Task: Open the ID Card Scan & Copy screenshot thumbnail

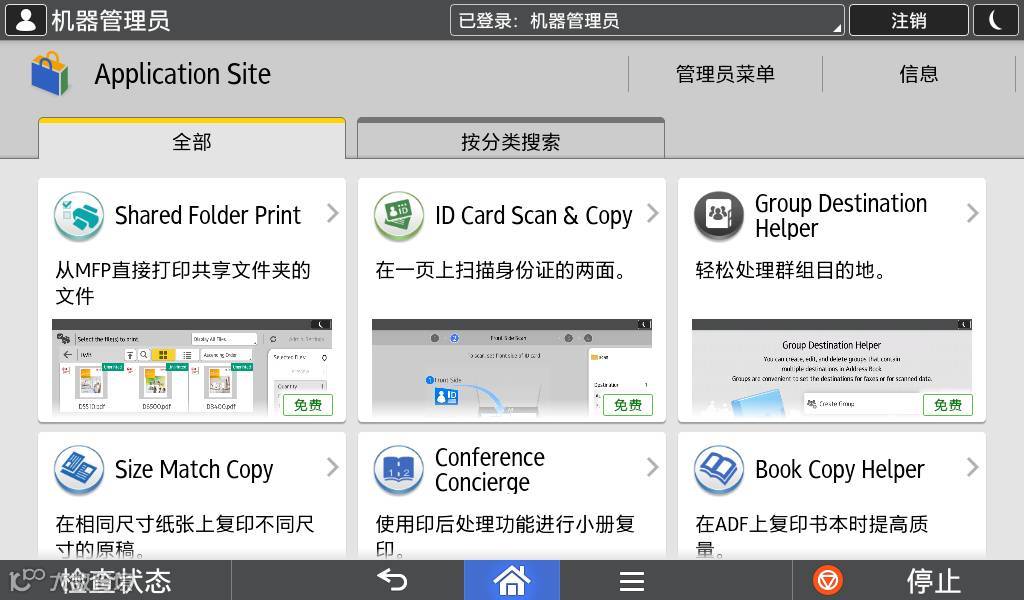Action: tap(512, 368)
